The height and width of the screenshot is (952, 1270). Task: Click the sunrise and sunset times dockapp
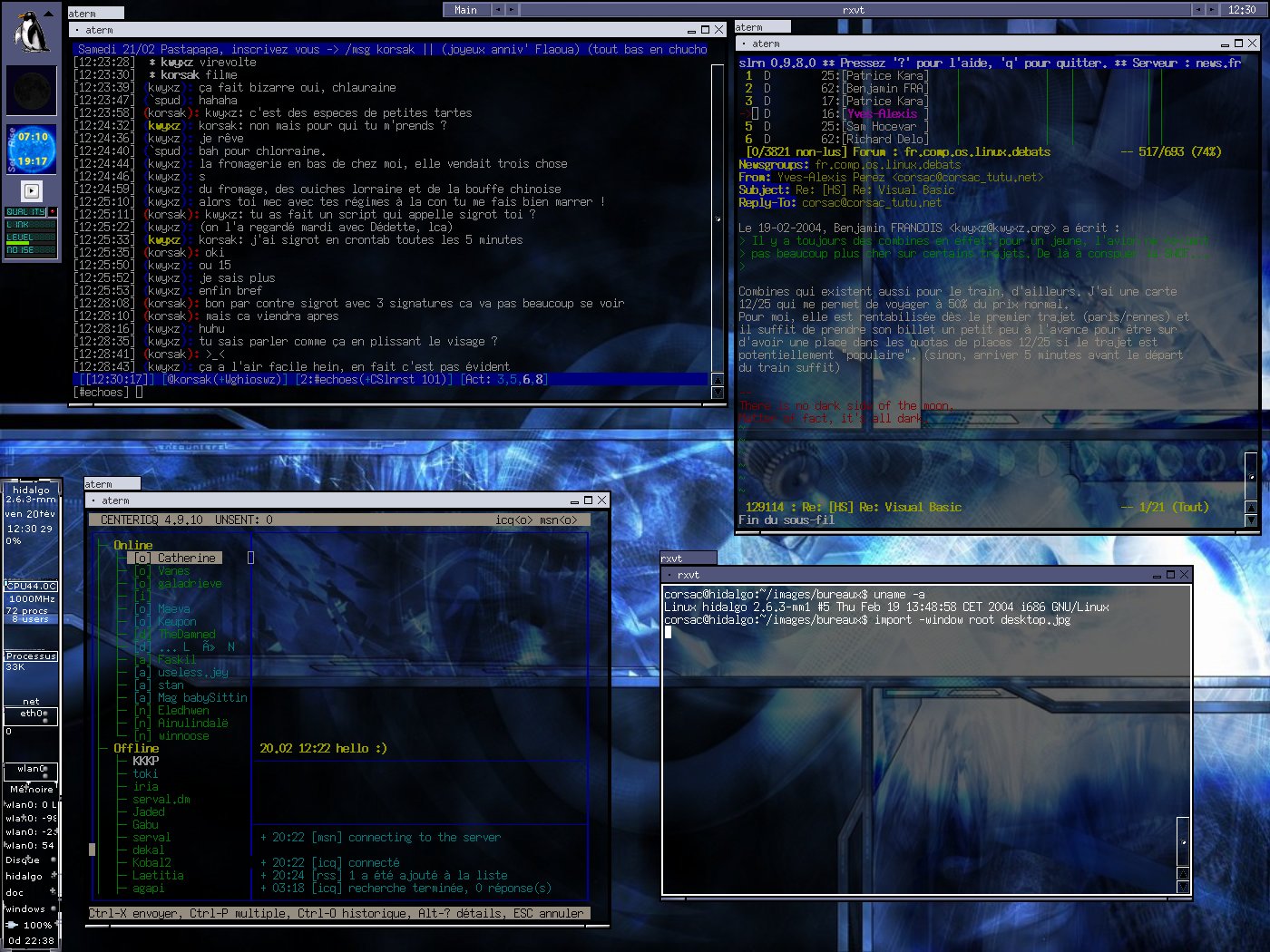point(32,150)
